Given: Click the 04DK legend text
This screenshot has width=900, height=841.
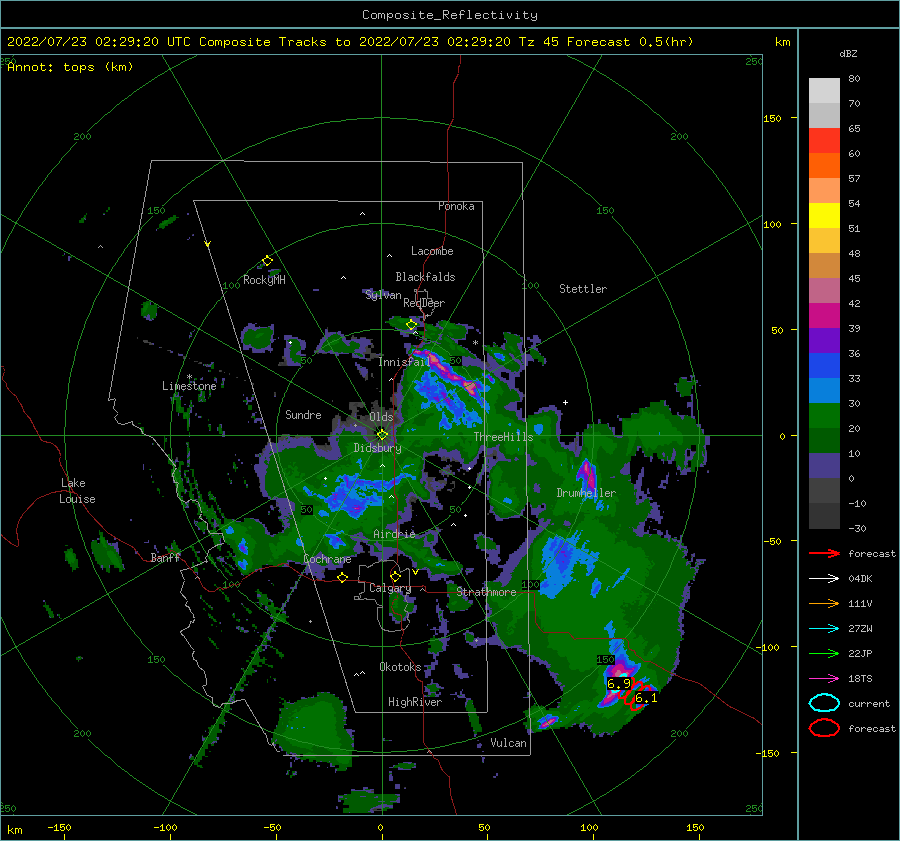Looking at the screenshot, I should pos(860,578).
